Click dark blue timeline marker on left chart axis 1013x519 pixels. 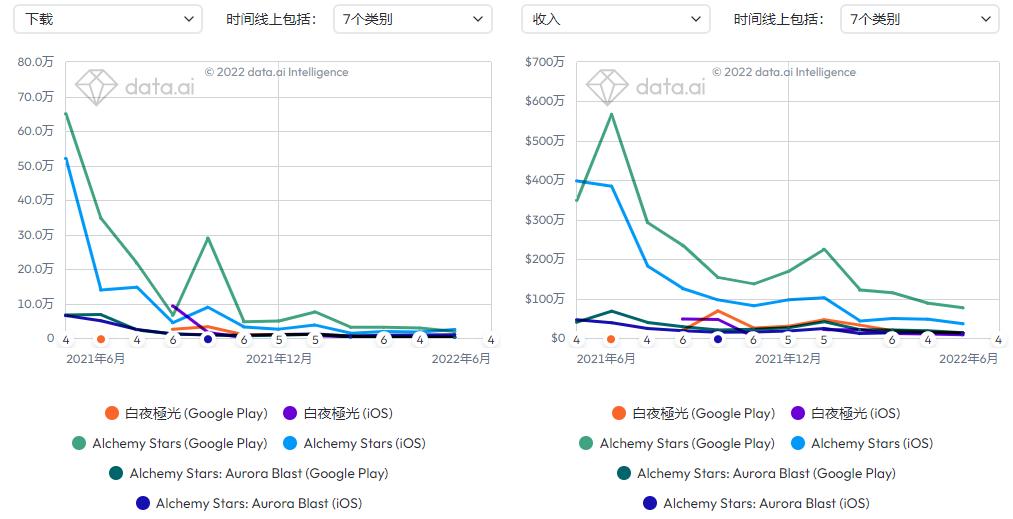pyautogui.click(x=208, y=339)
